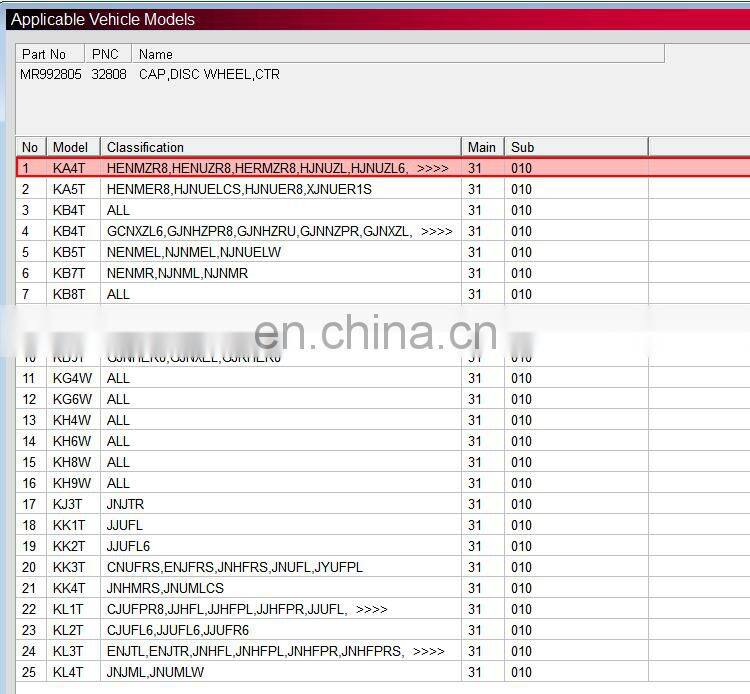Expand the >>>> in KA4T classification
The height and width of the screenshot is (694, 750).
[432, 168]
